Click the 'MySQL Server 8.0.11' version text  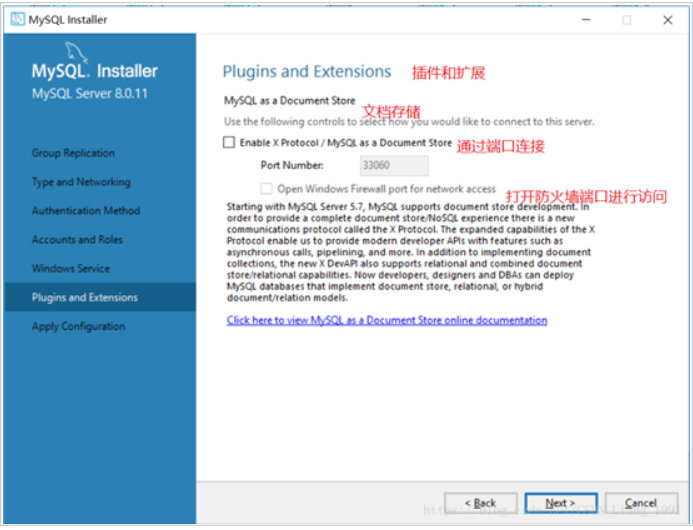click(x=90, y=94)
